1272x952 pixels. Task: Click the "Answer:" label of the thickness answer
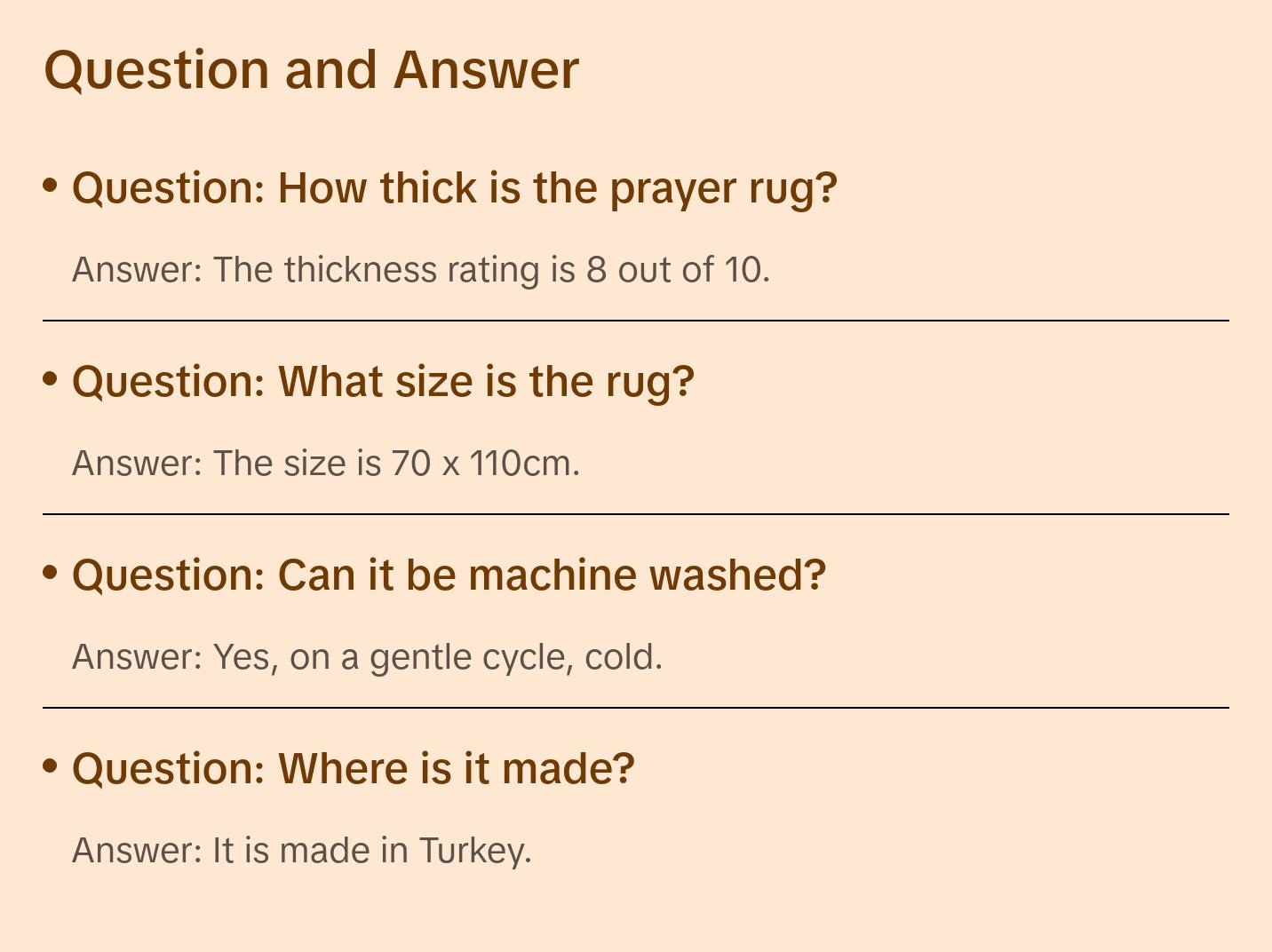[x=138, y=270]
